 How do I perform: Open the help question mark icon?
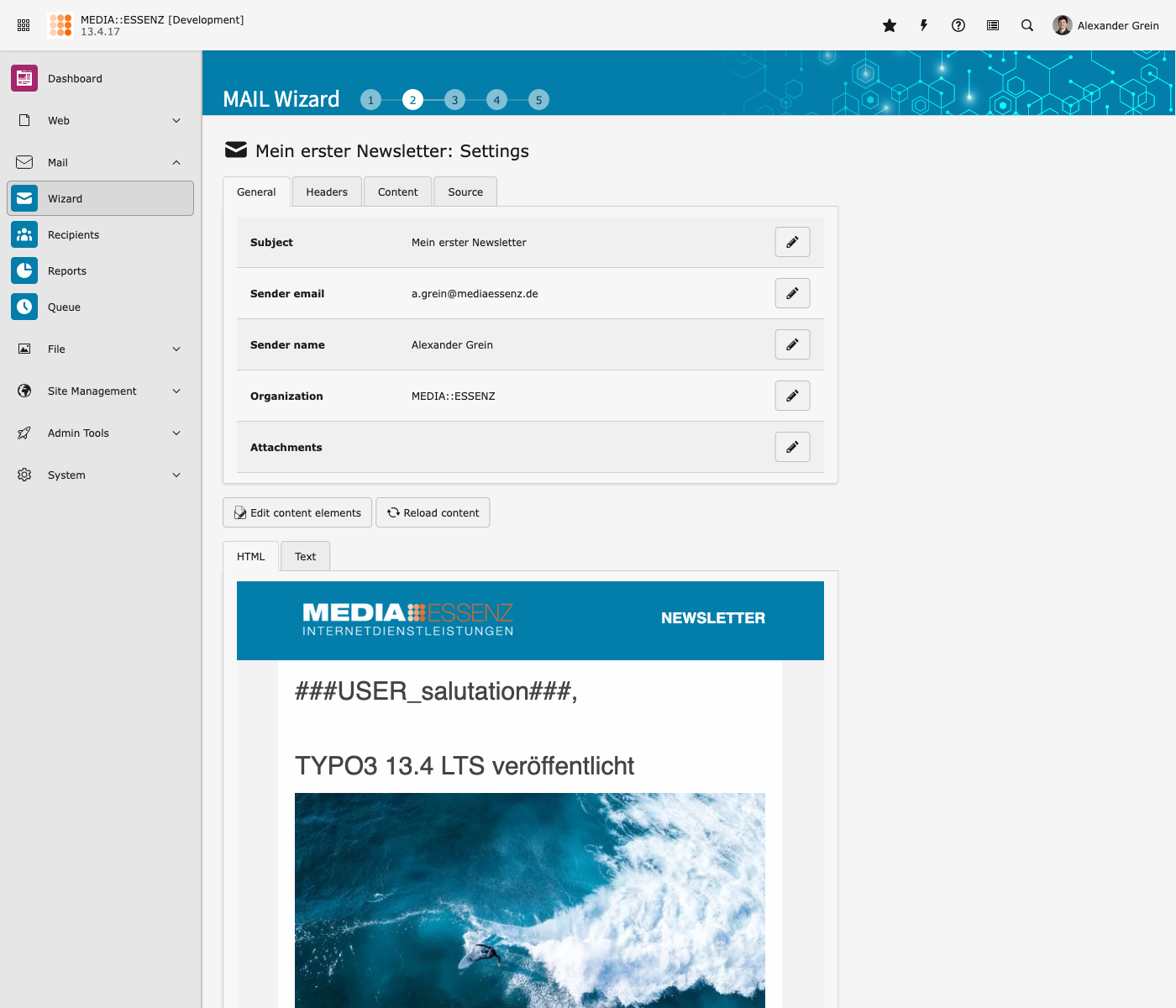(x=958, y=25)
